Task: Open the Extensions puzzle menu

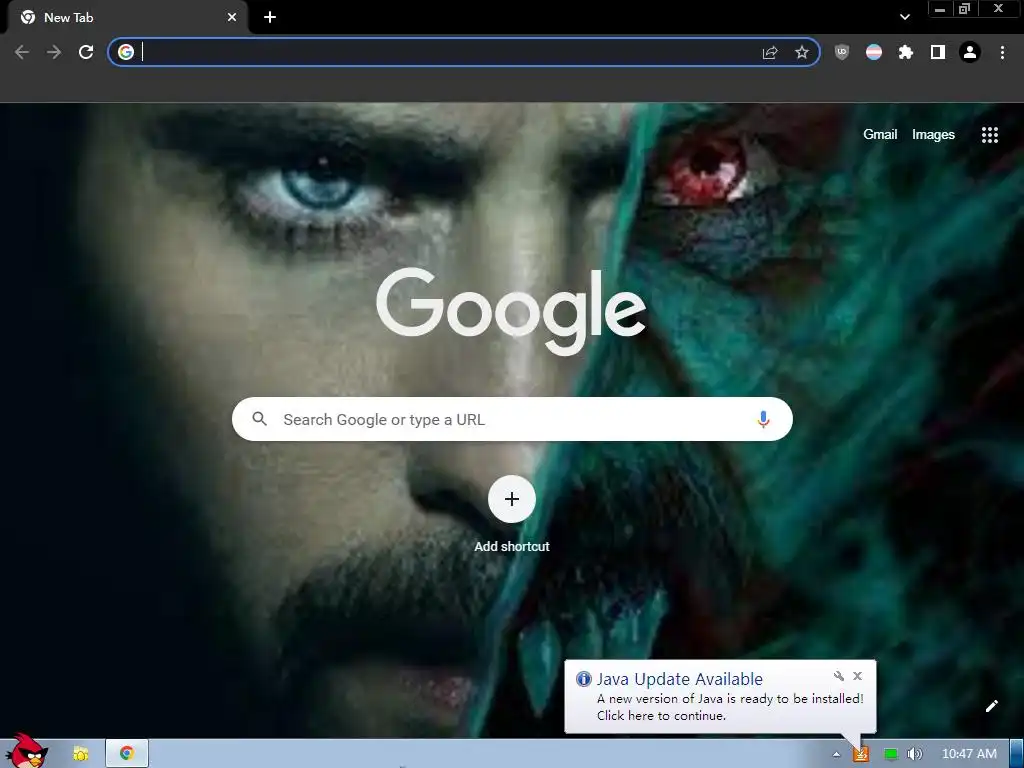Action: tap(906, 52)
